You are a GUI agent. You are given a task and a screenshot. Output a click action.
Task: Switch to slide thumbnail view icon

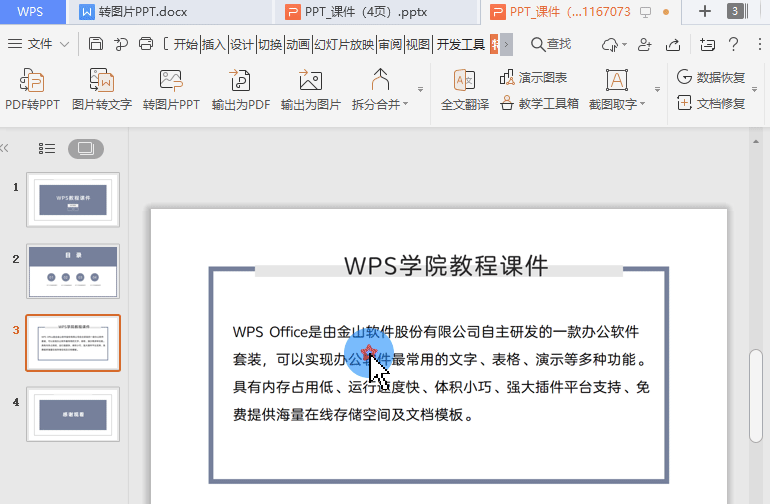[86, 149]
